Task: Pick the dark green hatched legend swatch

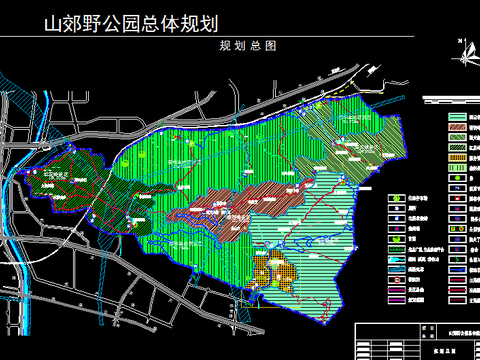Action: click(x=457, y=147)
